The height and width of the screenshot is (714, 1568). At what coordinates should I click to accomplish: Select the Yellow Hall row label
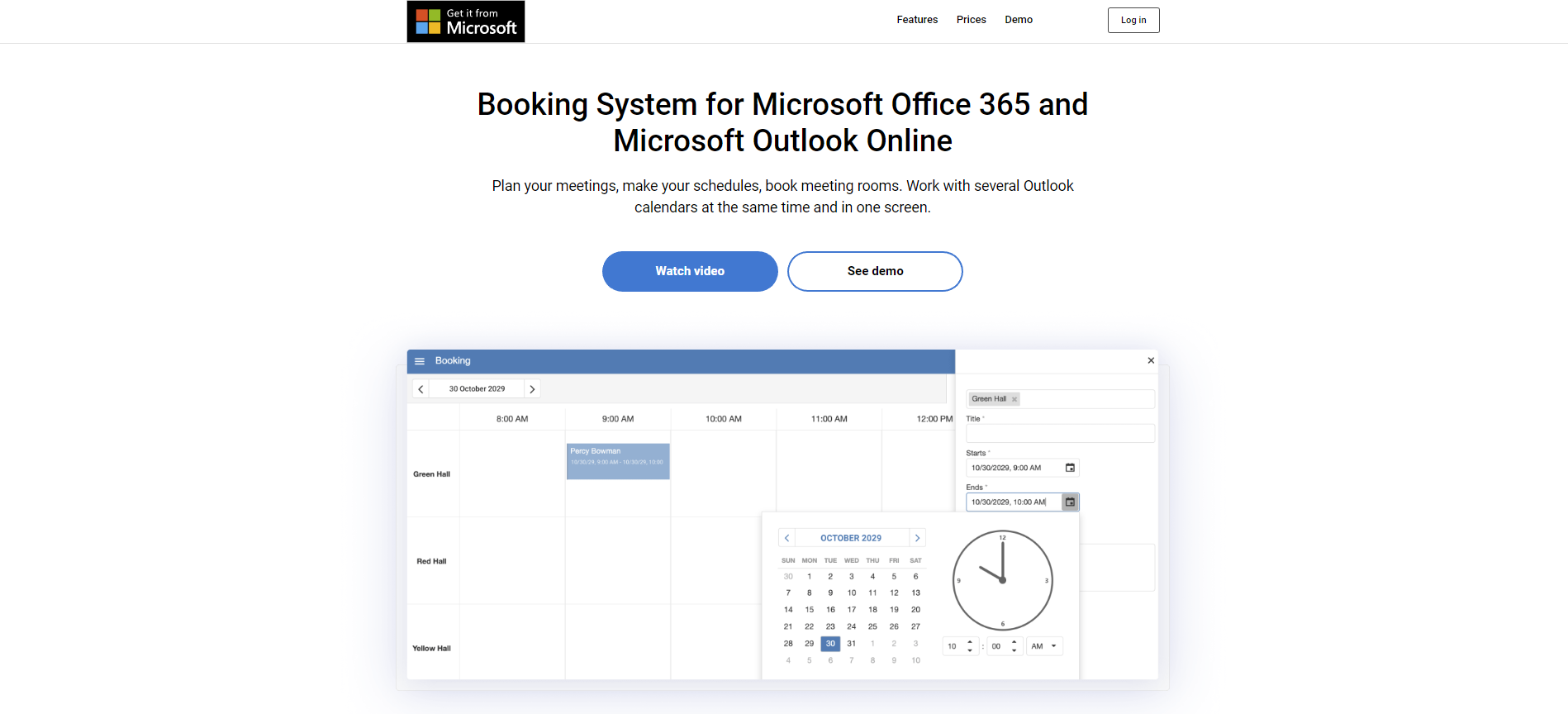point(432,649)
